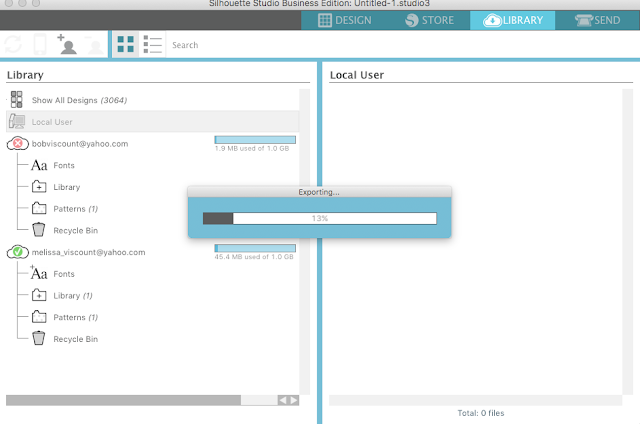The height and width of the screenshot is (424, 640).
Task: Click the Exporting progress bar
Action: point(320,218)
